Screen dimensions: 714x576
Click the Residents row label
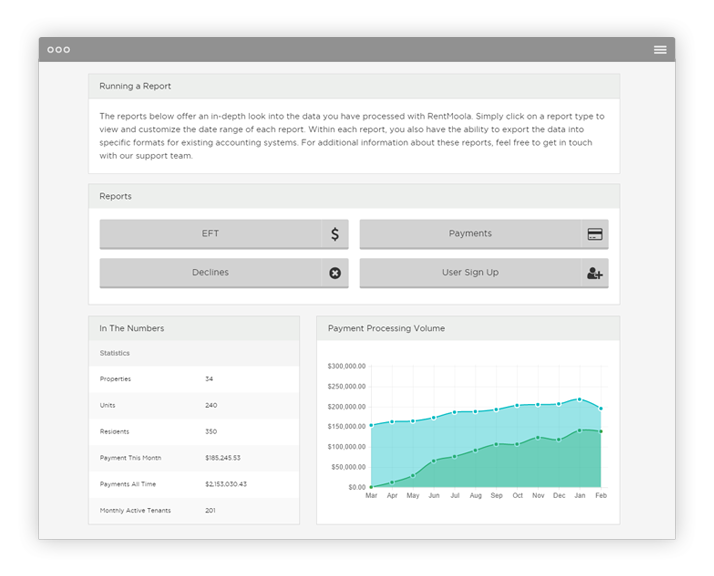114,431
